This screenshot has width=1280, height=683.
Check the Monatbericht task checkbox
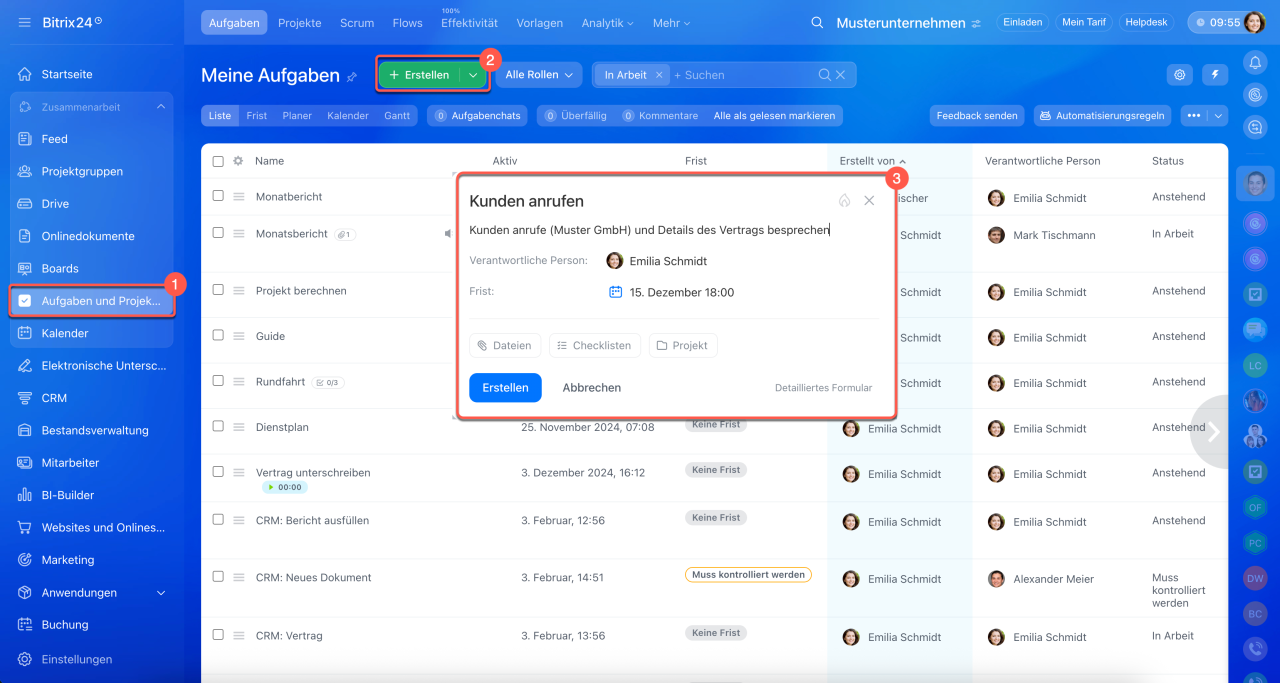(218, 196)
